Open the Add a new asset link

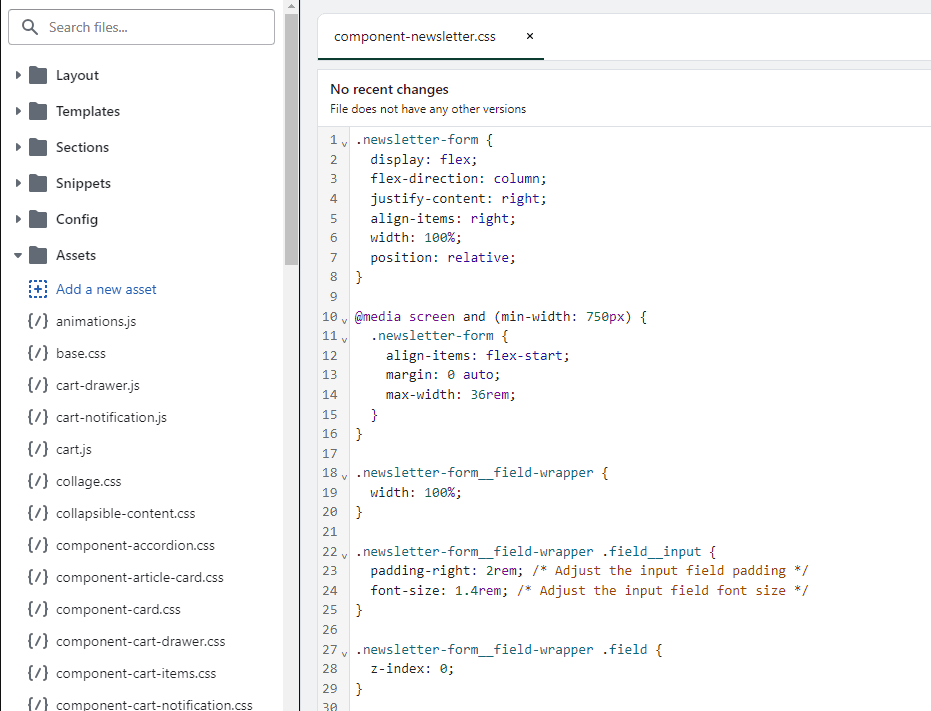point(106,289)
